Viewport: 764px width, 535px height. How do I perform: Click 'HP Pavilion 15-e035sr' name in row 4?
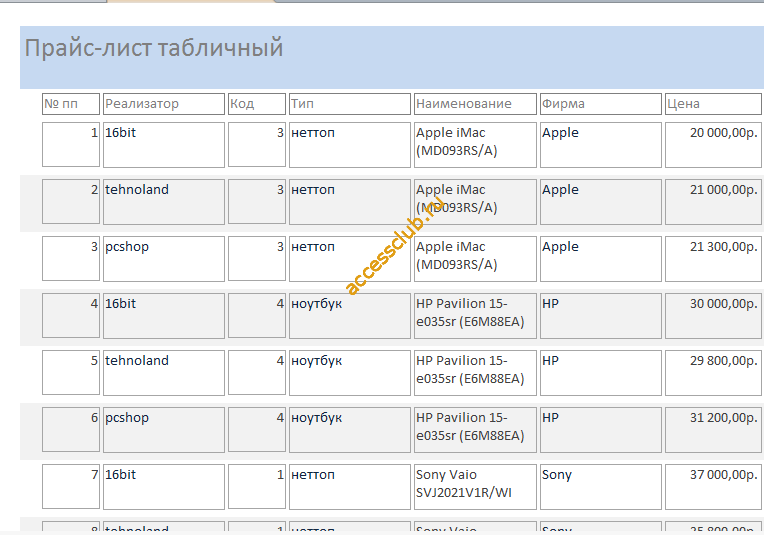tap(475, 316)
